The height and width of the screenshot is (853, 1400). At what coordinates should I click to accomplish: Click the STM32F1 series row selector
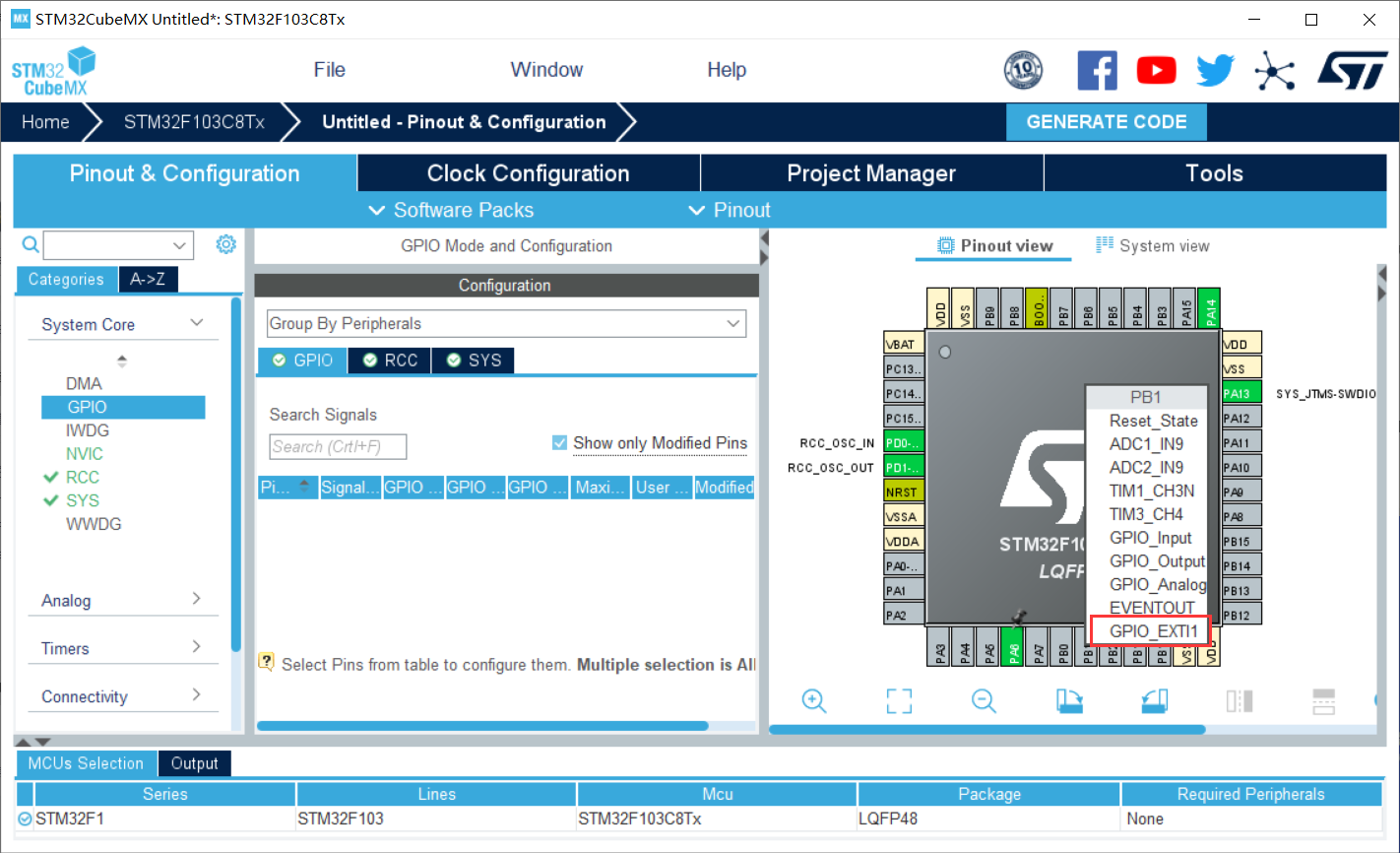25,819
